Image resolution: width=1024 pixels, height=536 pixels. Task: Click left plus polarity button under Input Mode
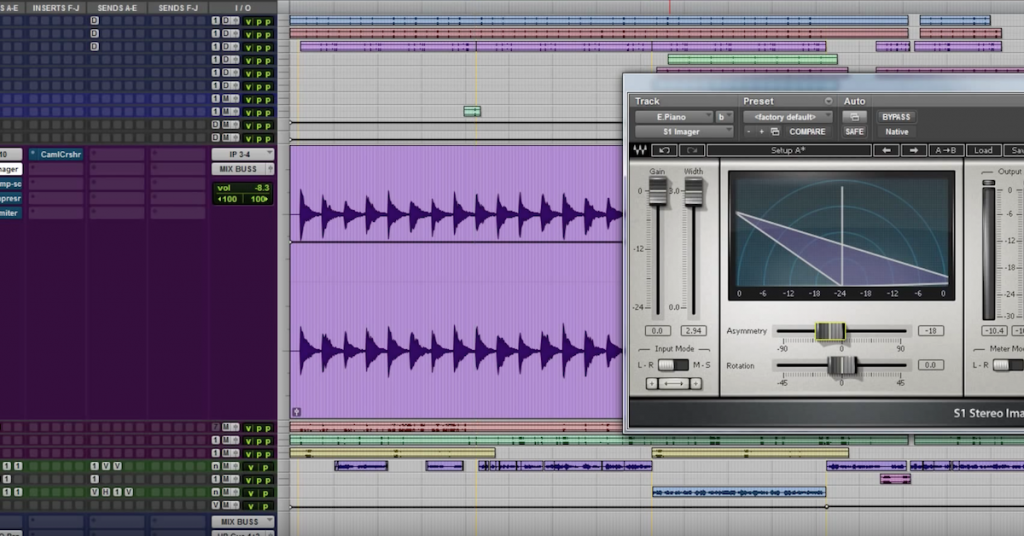652,383
